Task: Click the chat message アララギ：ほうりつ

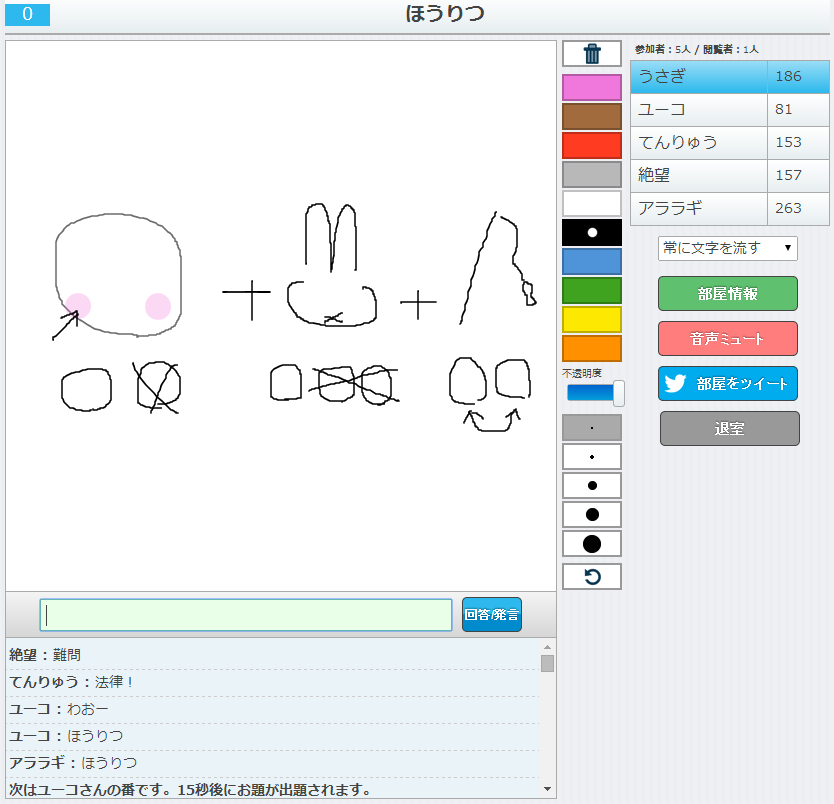Action: 73,763
